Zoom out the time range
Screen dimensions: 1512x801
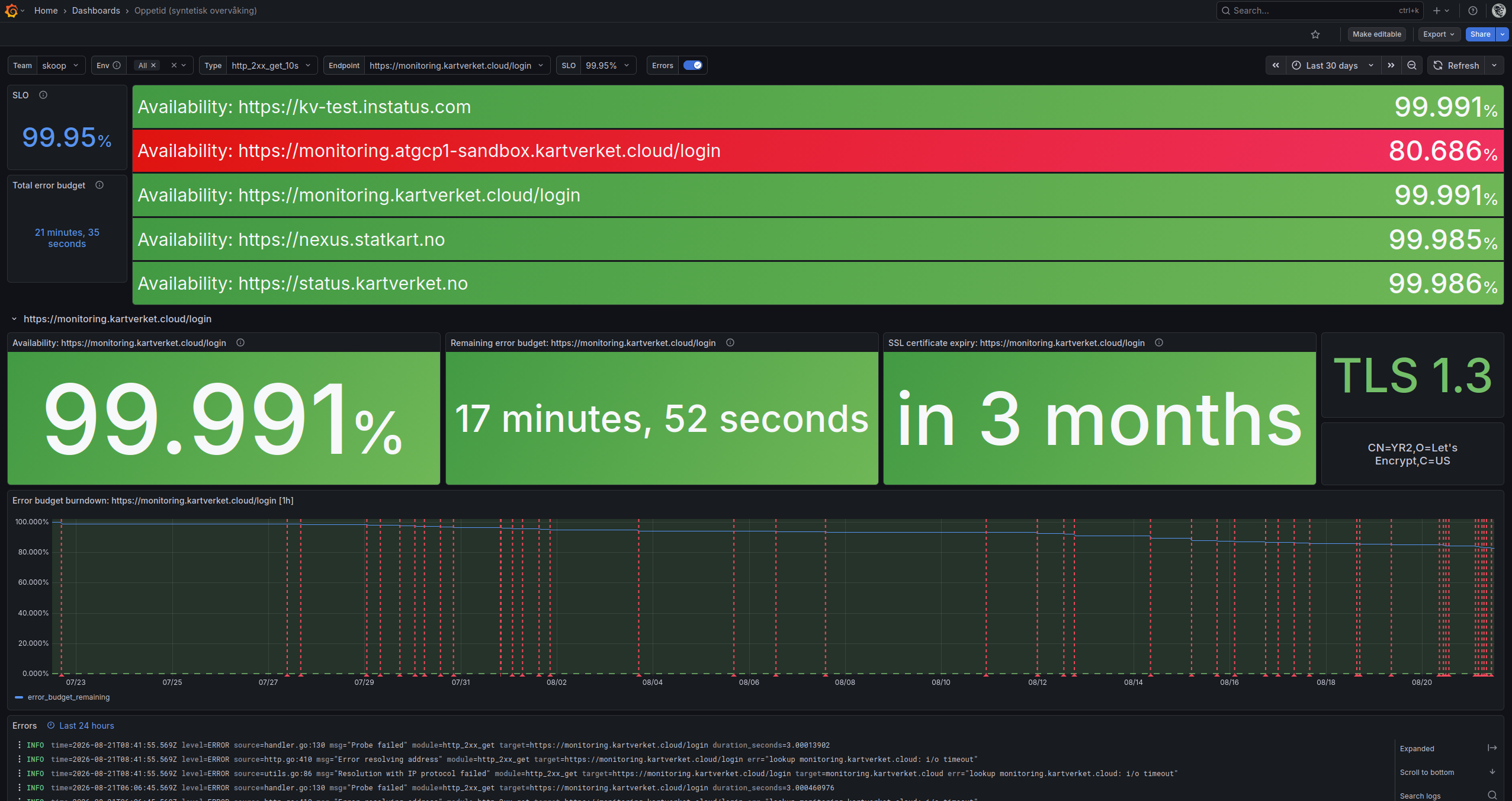click(x=1412, y=66)
